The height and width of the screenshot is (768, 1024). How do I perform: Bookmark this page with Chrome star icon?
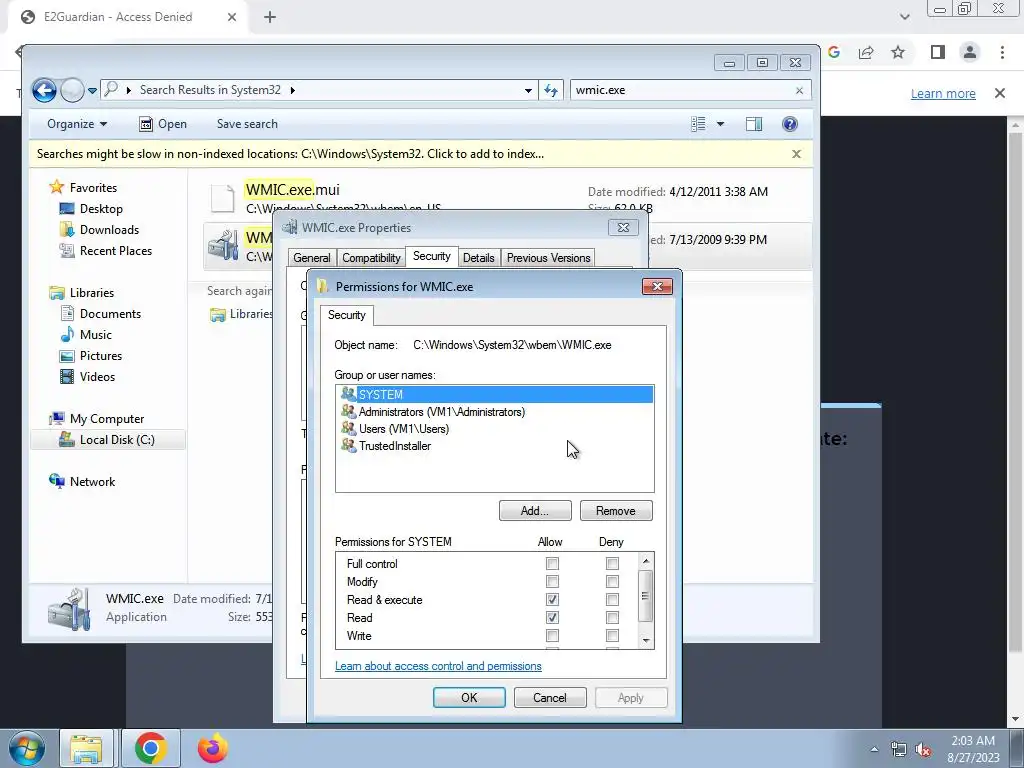pyautogui.click(x=898, y=52)
